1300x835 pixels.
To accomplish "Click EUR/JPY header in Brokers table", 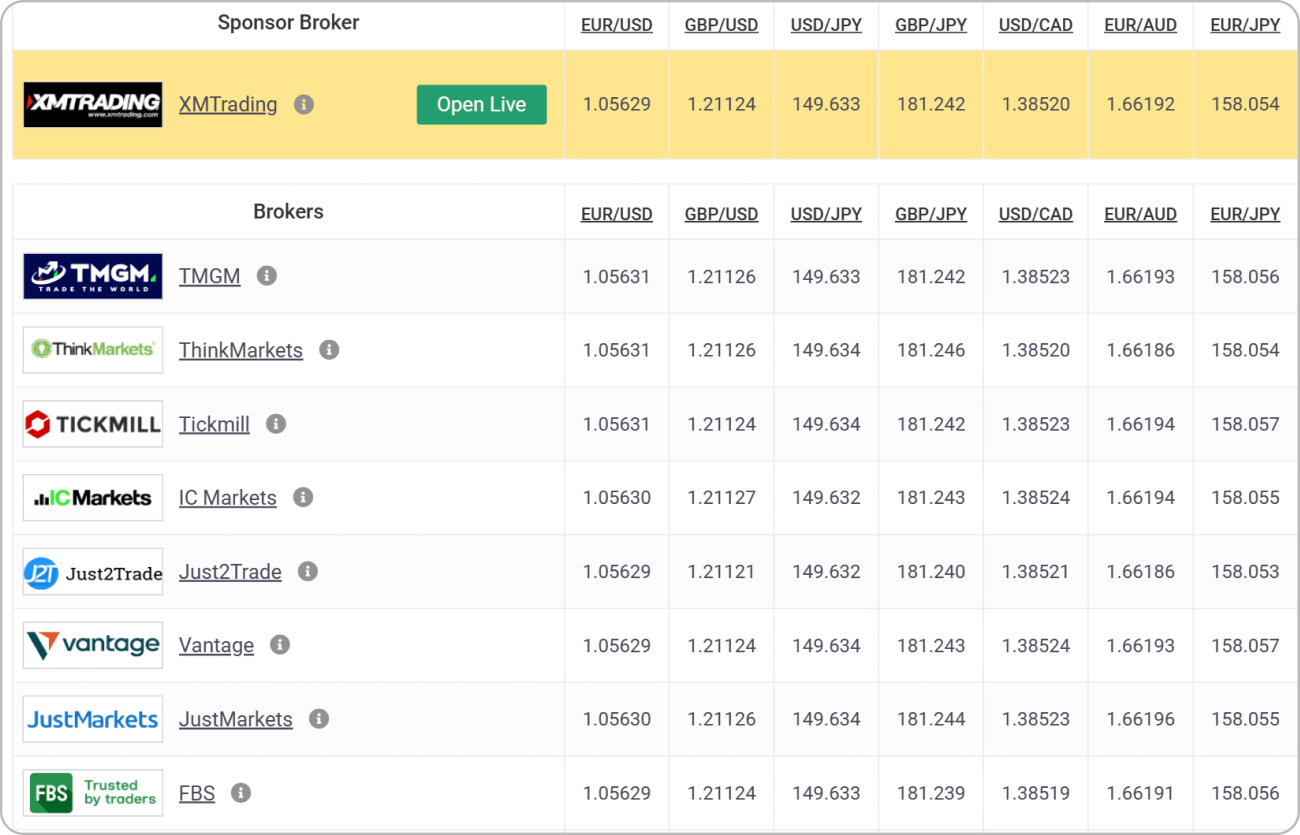I will tap(1245, 214).
